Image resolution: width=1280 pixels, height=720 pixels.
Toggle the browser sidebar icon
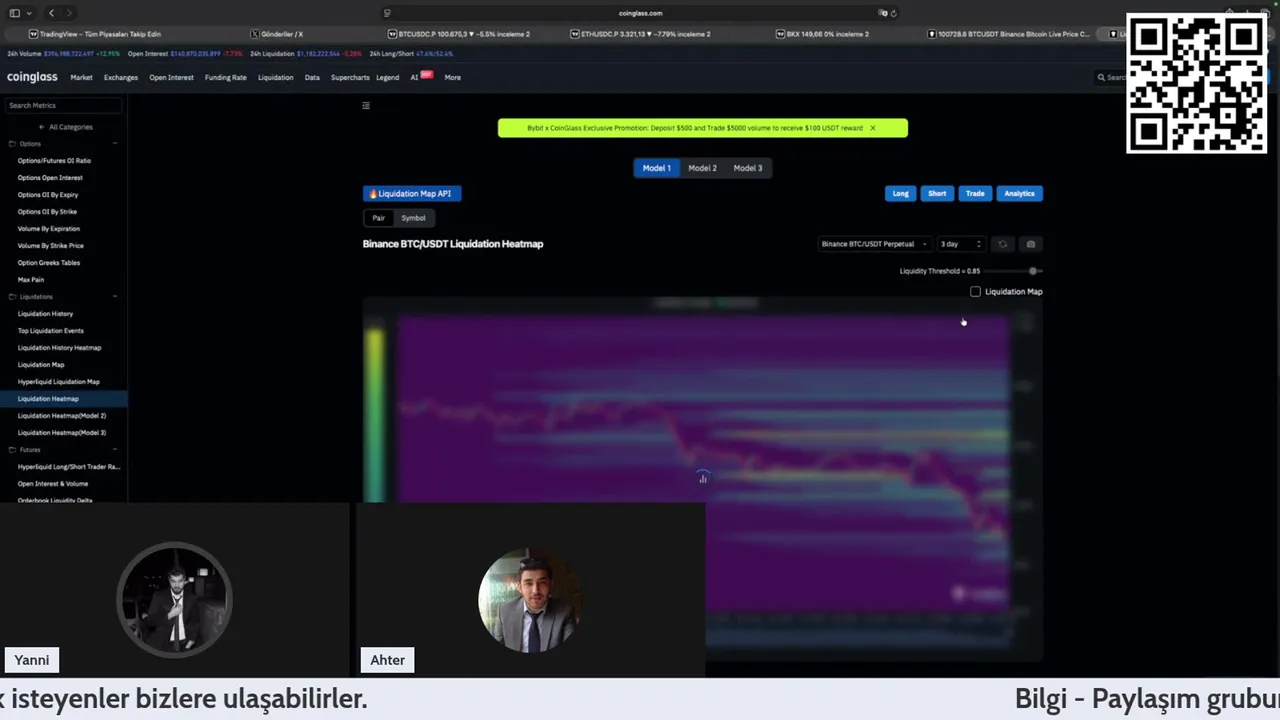(x=14, y=13)
